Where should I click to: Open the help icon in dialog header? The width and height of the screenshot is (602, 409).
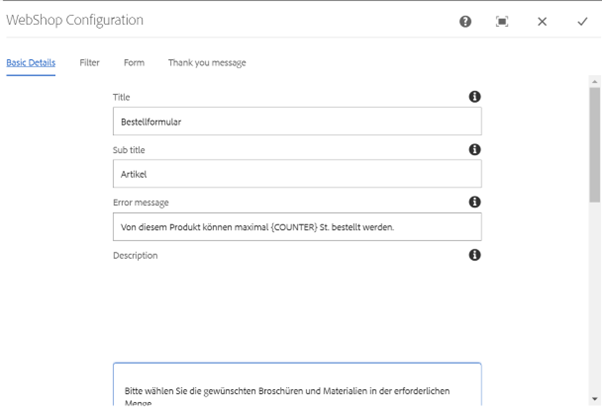465,22
